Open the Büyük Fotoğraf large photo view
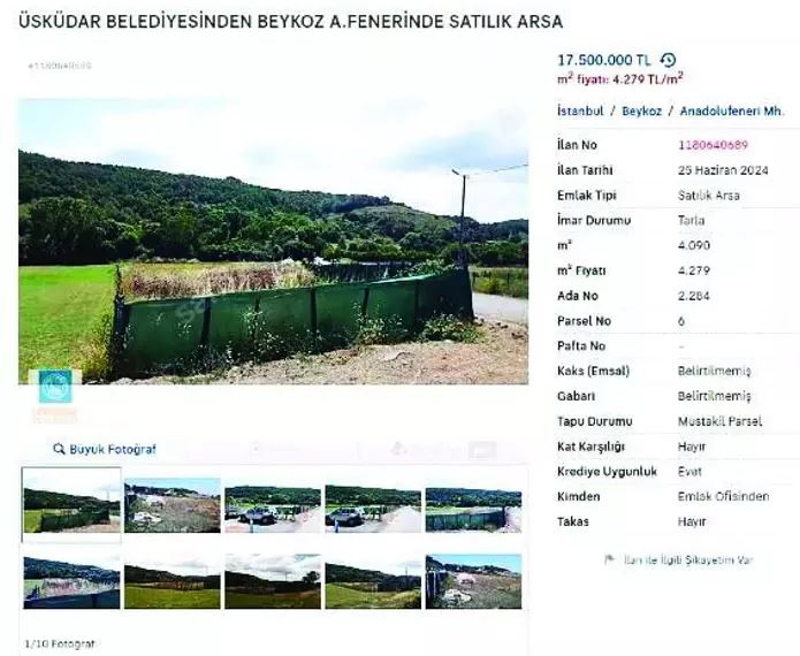 click(112, 449)
